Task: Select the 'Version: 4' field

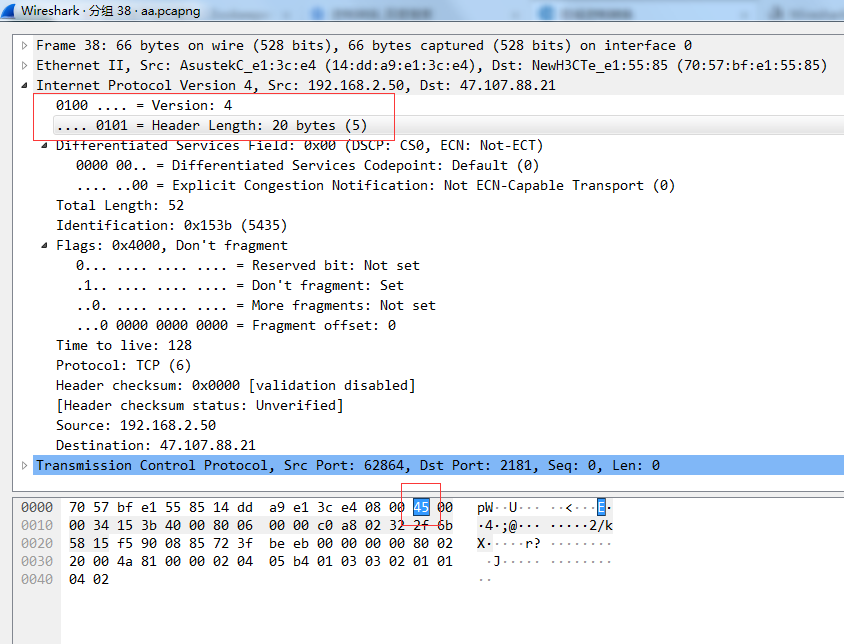Action: coord(144,106)
